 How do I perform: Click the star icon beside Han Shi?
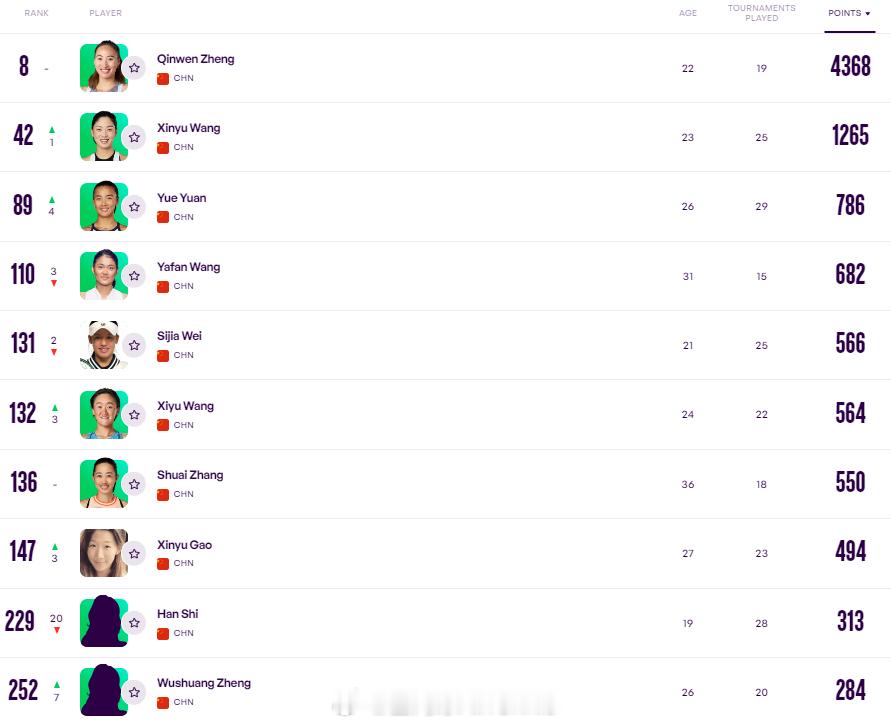point(134,623)
